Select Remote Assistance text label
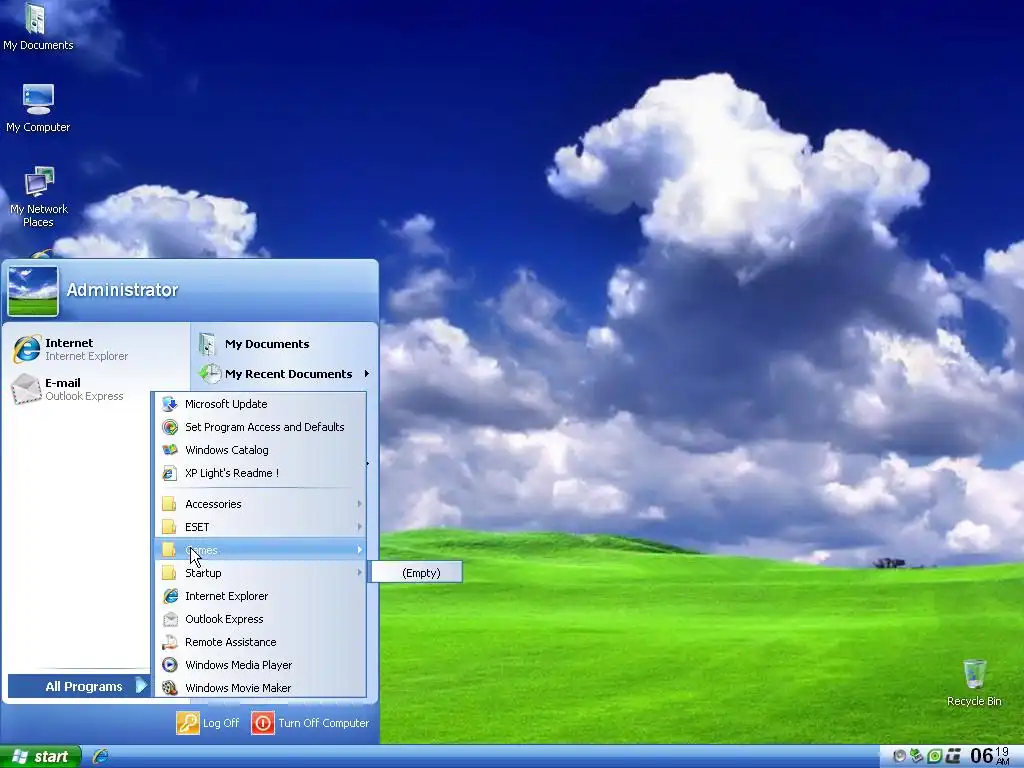Image resolution: width=1024 pixels, height=768 pixels. coord(231,642)
